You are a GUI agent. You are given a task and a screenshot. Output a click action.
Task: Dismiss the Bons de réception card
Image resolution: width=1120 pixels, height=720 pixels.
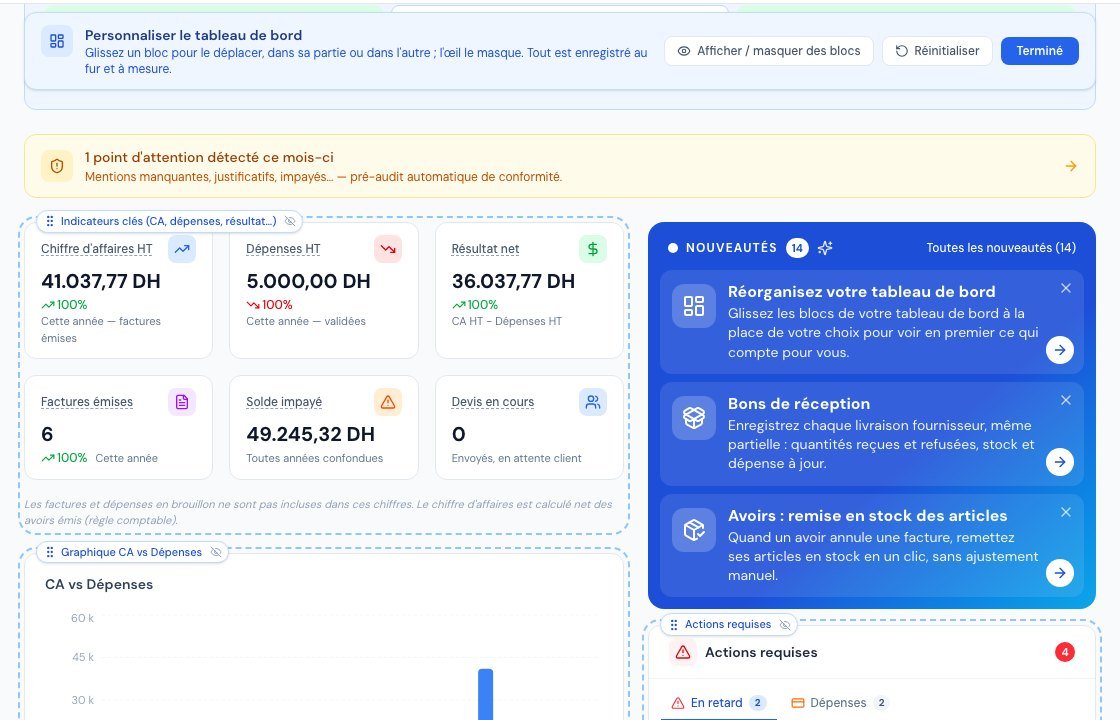tap(1066, 400)
